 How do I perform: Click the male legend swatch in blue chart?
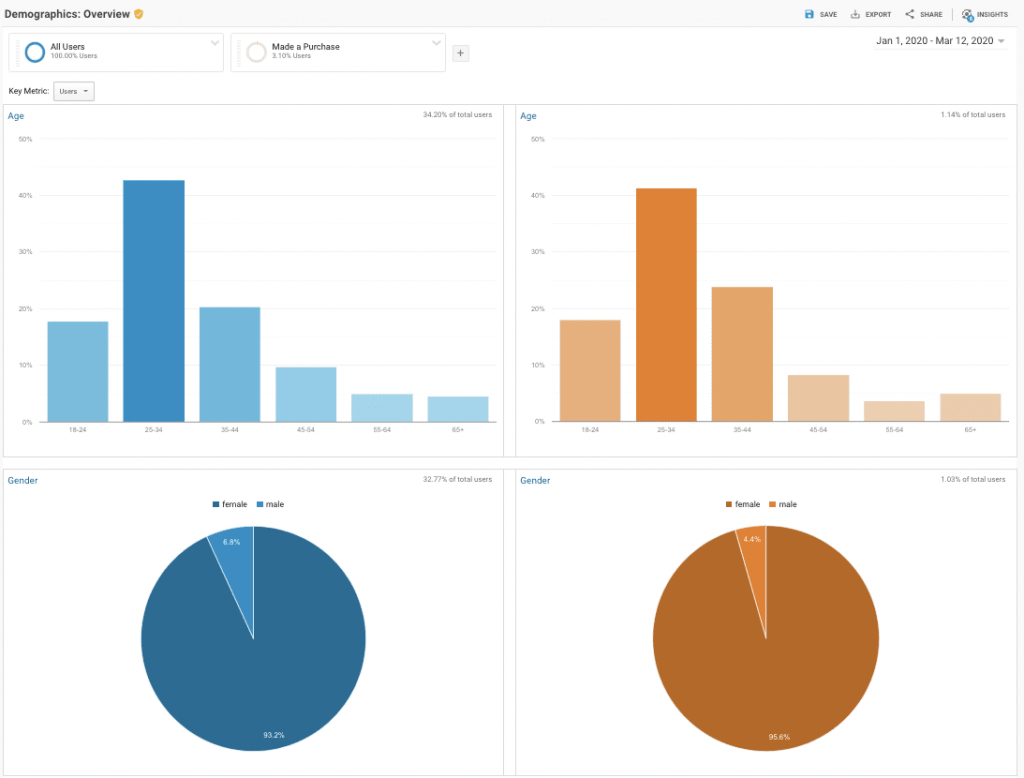260,504
